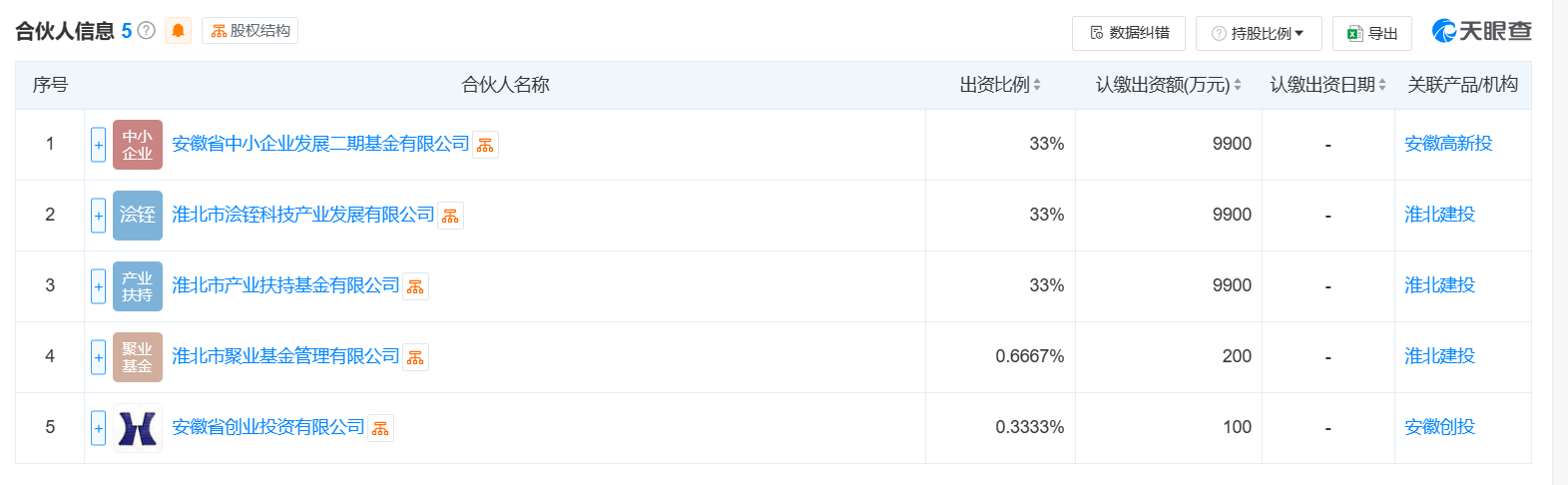This screenshot has height=485, width=1568.
Task: Click the 股权结构 button
Action: click(x=250, y=31)
